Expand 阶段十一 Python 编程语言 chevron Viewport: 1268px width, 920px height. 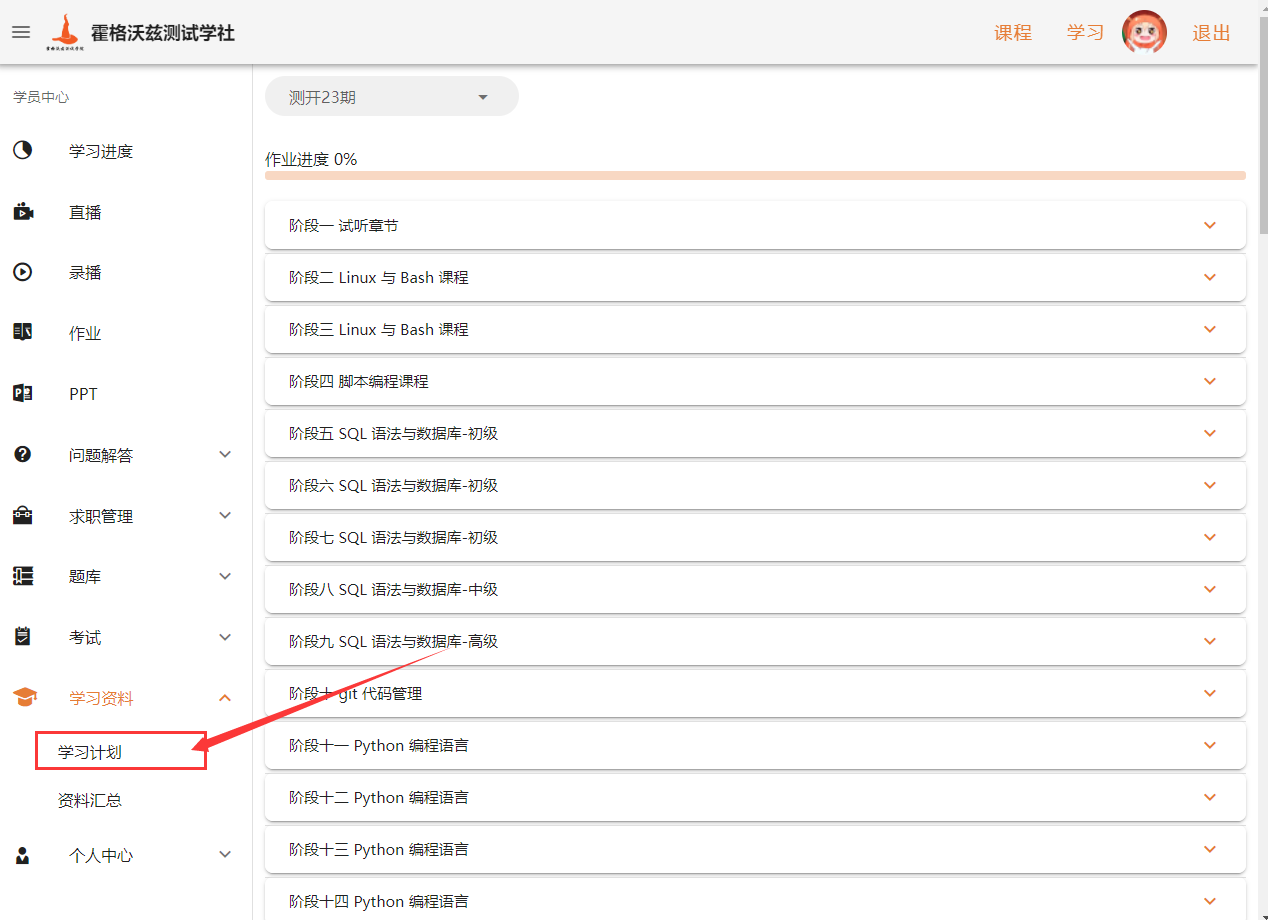1210,745
